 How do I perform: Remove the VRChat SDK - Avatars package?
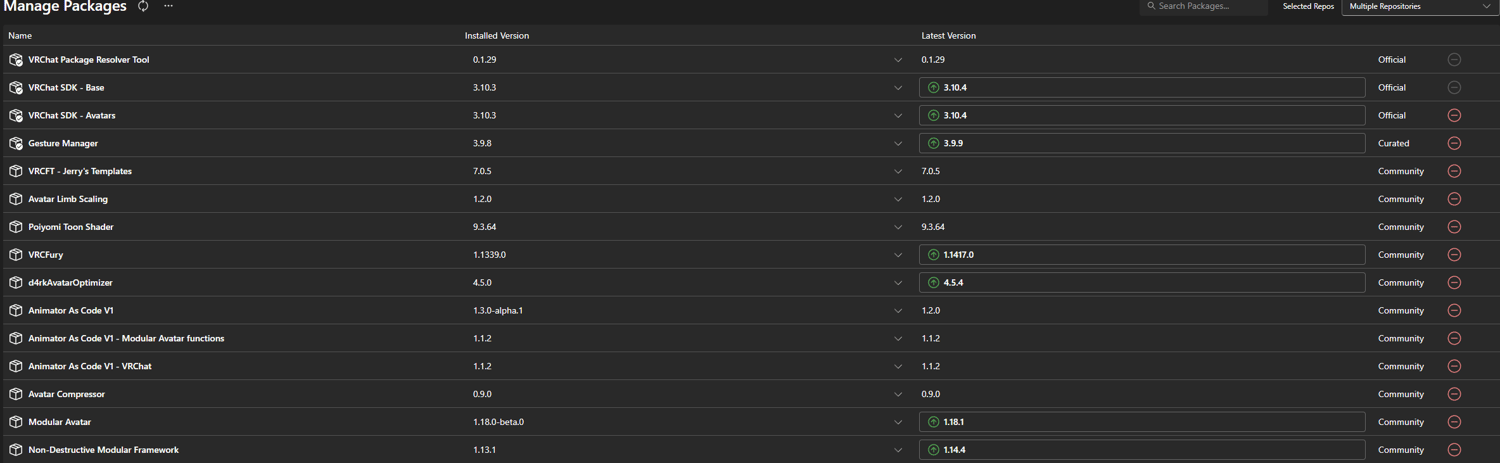click(x=1454, y=115)
